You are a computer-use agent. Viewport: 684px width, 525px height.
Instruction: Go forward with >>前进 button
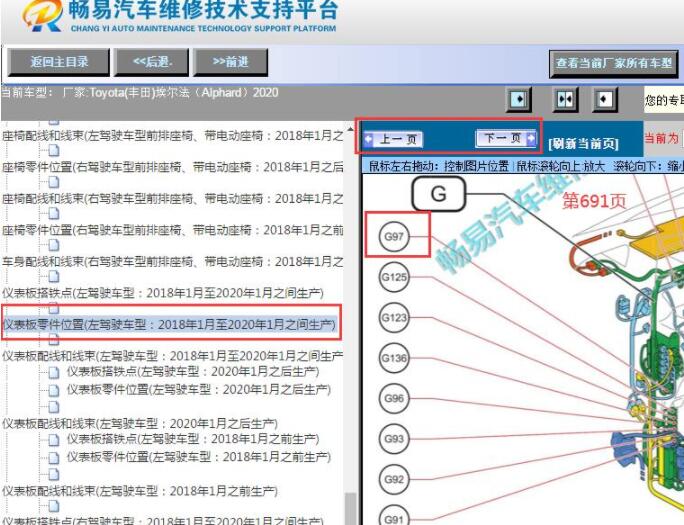click(x=230, y=62)
